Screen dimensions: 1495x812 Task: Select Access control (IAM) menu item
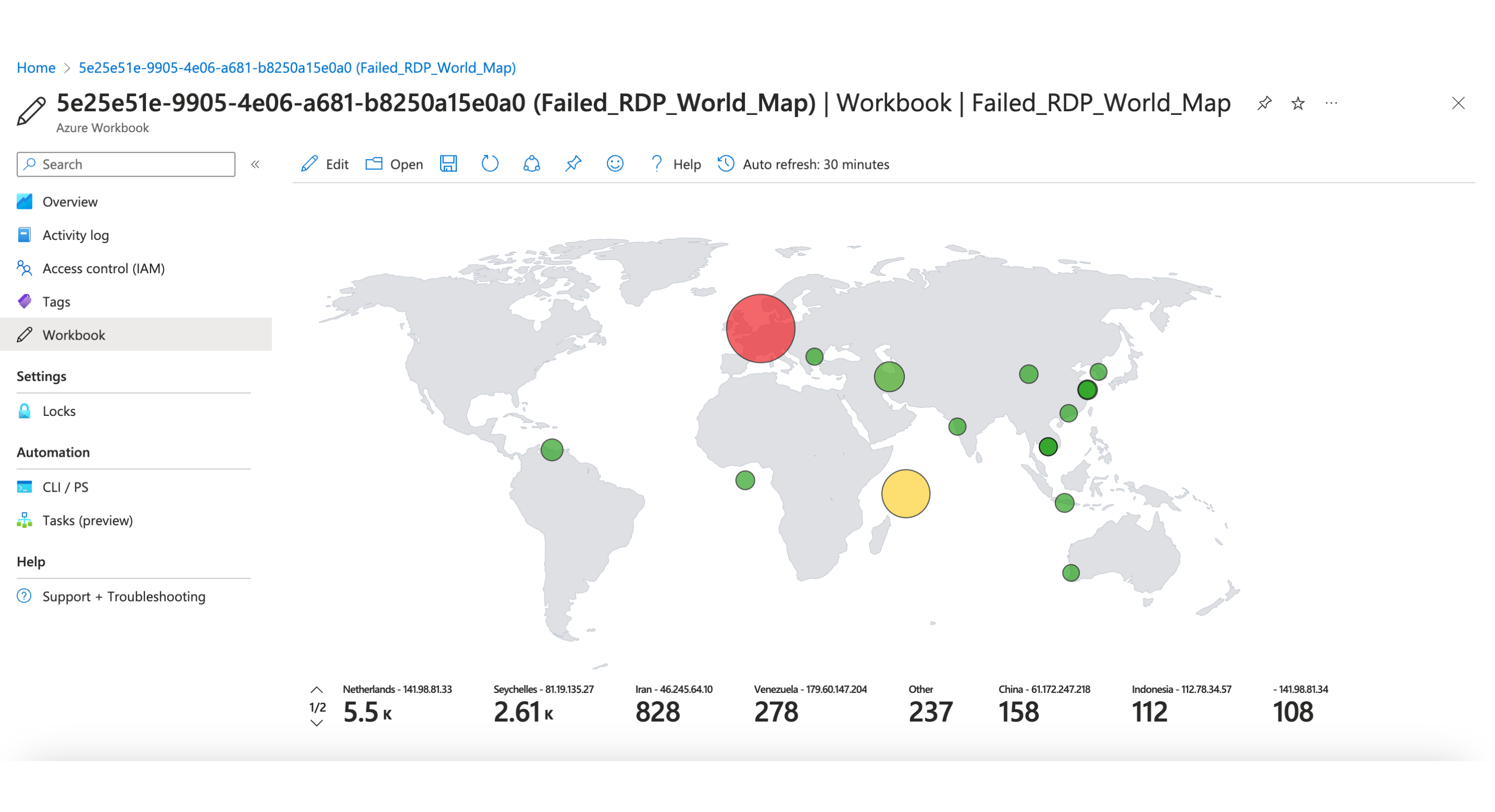pos(103,269)
